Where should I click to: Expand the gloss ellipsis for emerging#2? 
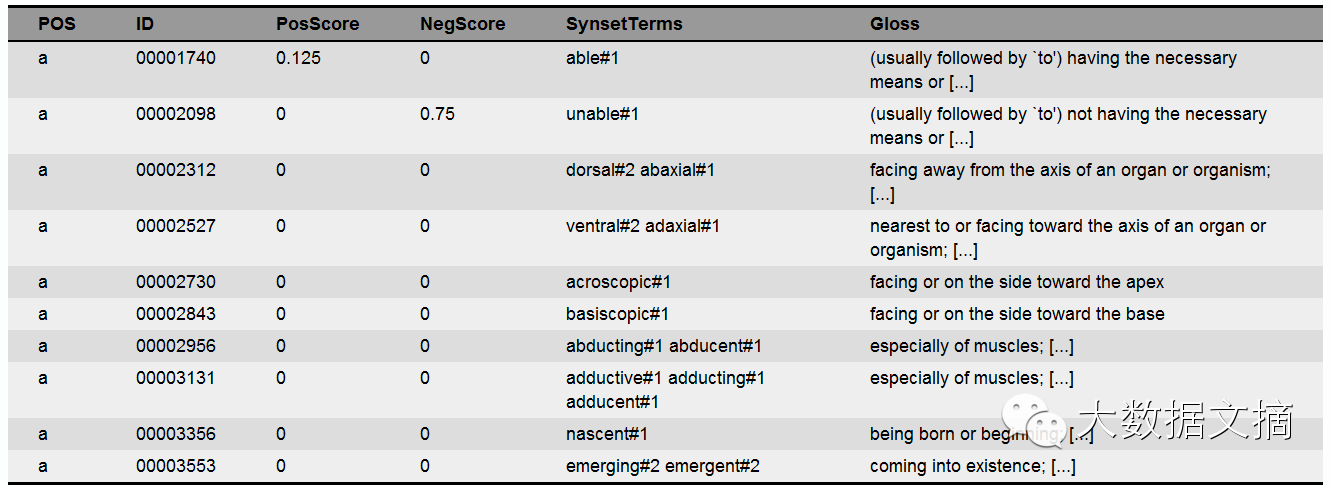pyautogui.click(x=1062, y=466)
